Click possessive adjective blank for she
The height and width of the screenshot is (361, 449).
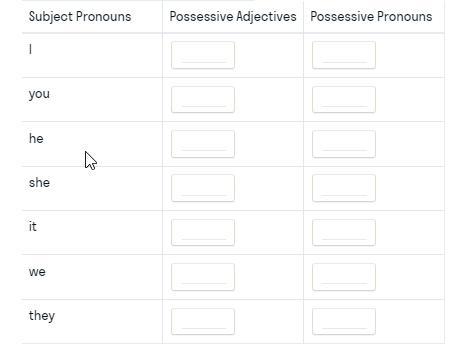203,188
